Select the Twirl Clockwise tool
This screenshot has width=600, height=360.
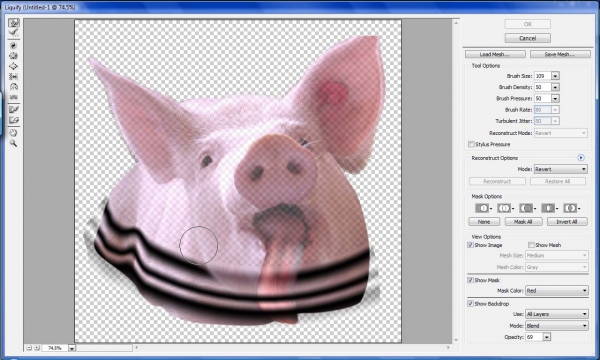click(x=13, y=46)
